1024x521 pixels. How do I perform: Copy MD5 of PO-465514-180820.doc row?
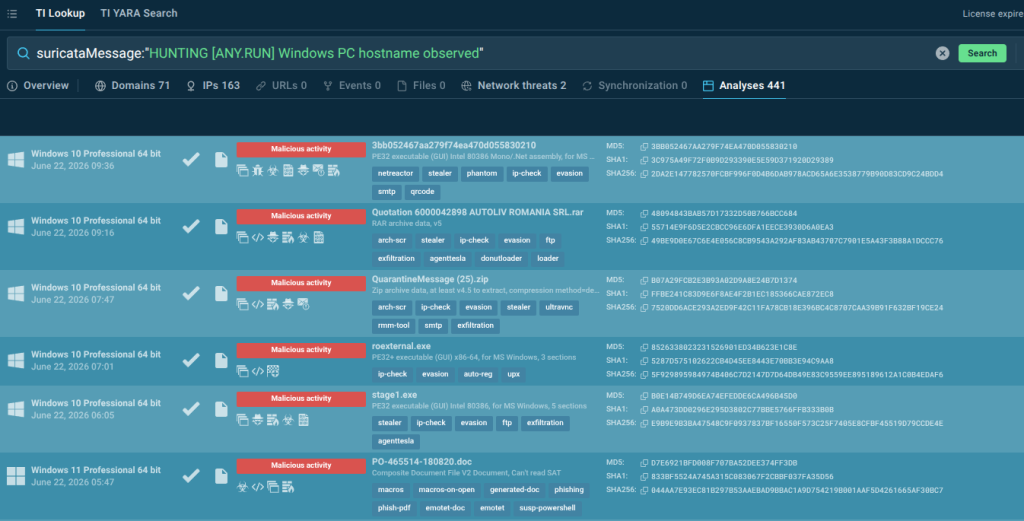(x=644, y=463)
